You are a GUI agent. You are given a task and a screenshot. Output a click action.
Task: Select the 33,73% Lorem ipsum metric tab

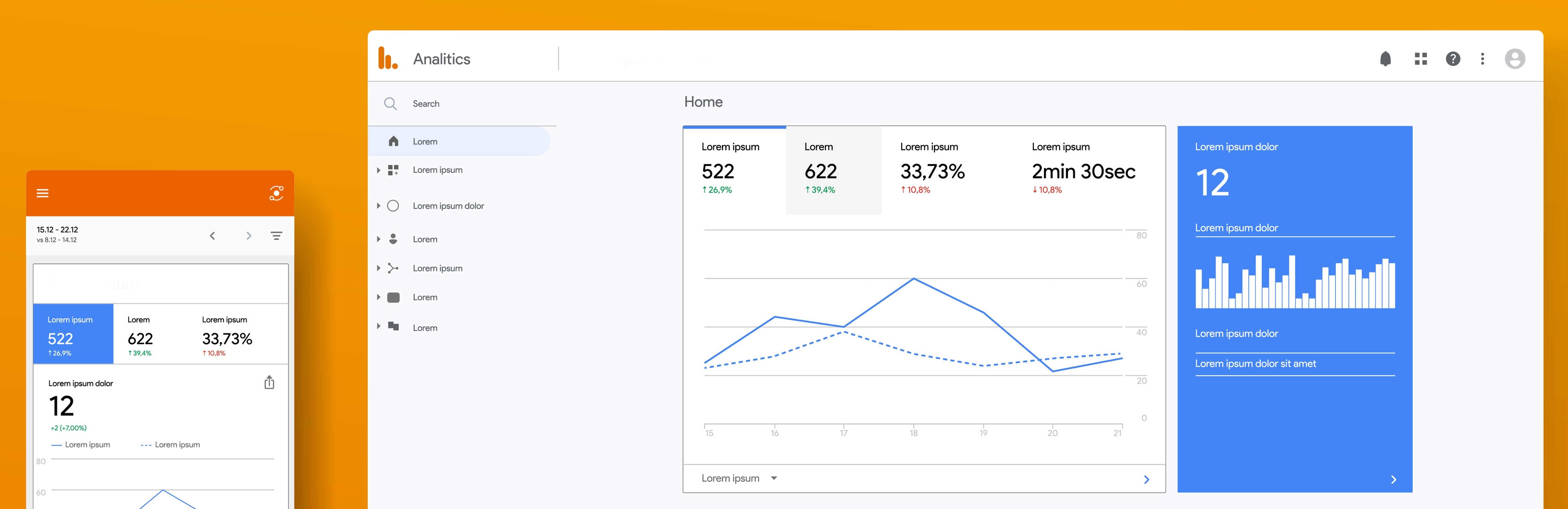[x=947, y=170]
